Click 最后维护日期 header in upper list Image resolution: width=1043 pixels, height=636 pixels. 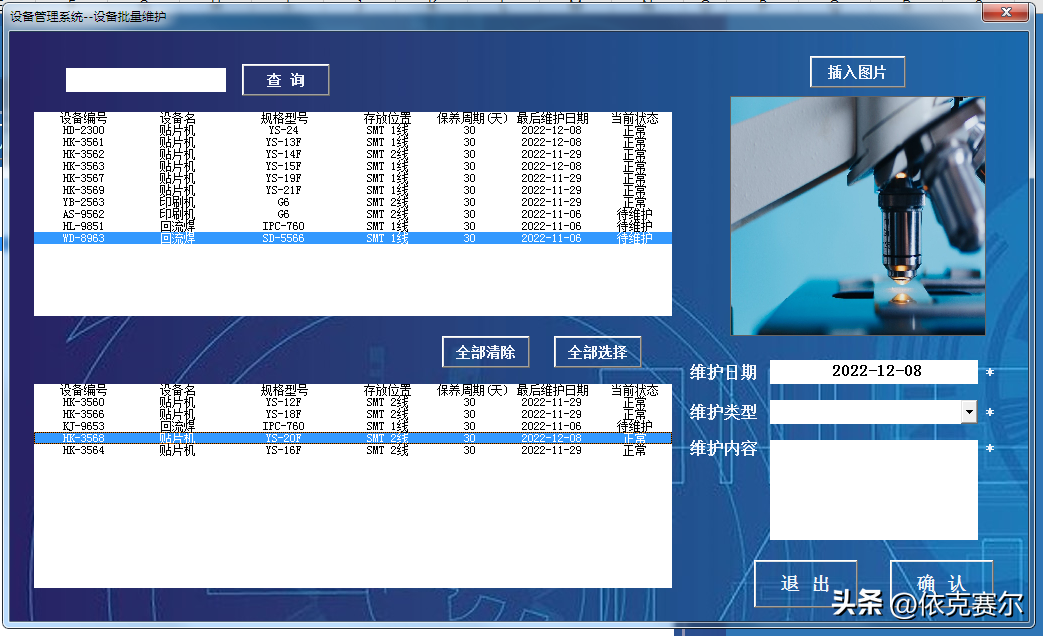pos(552,118)
